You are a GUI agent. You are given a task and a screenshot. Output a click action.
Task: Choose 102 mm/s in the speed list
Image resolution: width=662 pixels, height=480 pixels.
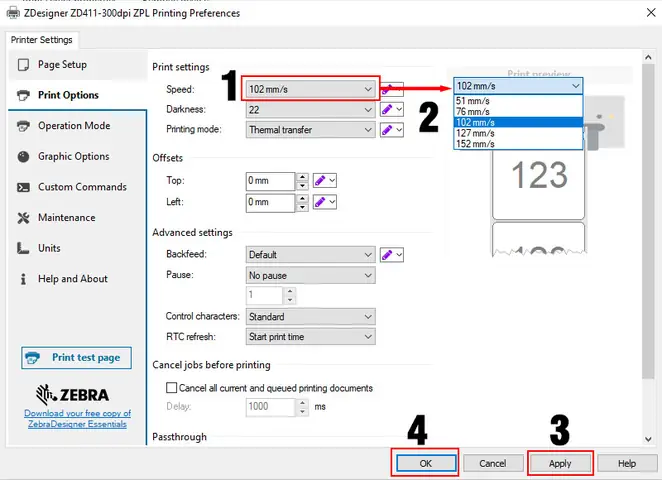coord(518,122)
